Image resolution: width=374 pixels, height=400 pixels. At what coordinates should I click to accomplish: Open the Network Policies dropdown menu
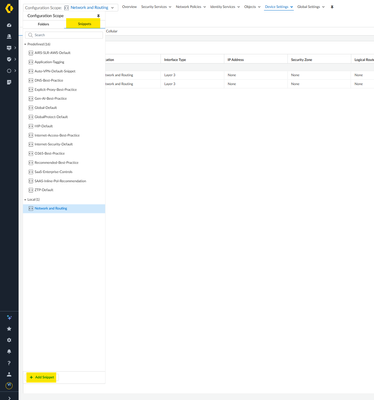point(191,7)
